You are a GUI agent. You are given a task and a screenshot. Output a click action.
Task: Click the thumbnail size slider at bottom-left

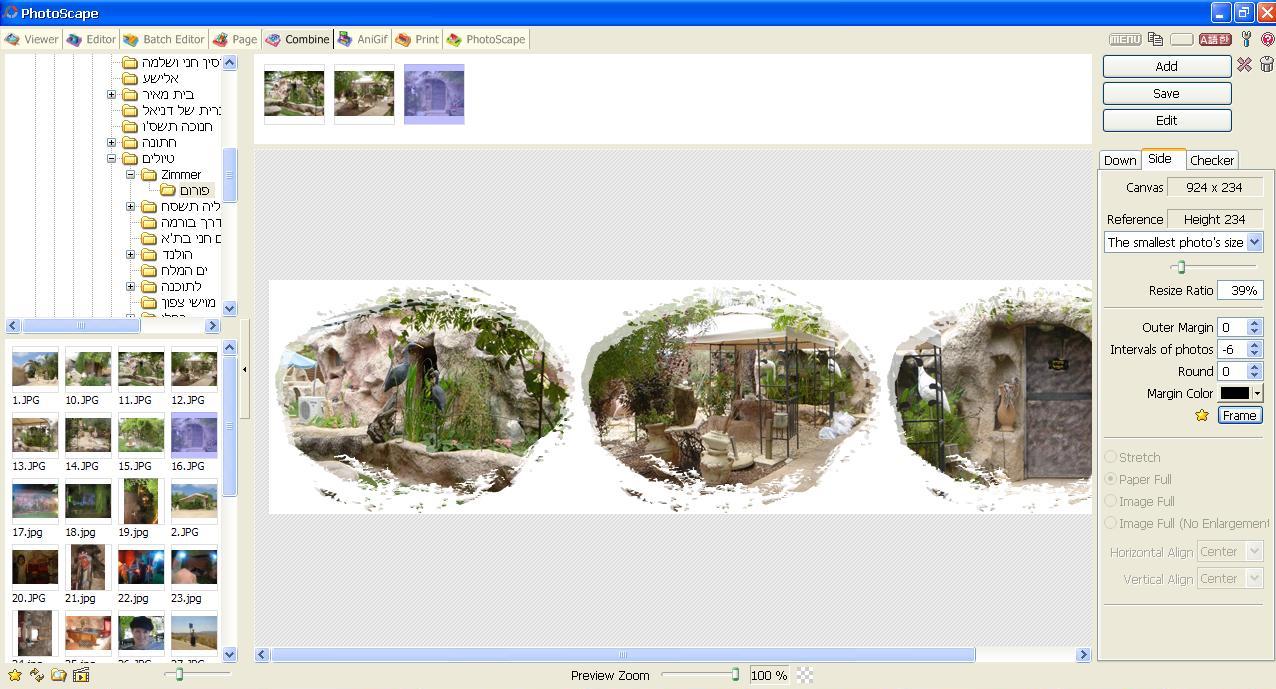coord(180,675)
